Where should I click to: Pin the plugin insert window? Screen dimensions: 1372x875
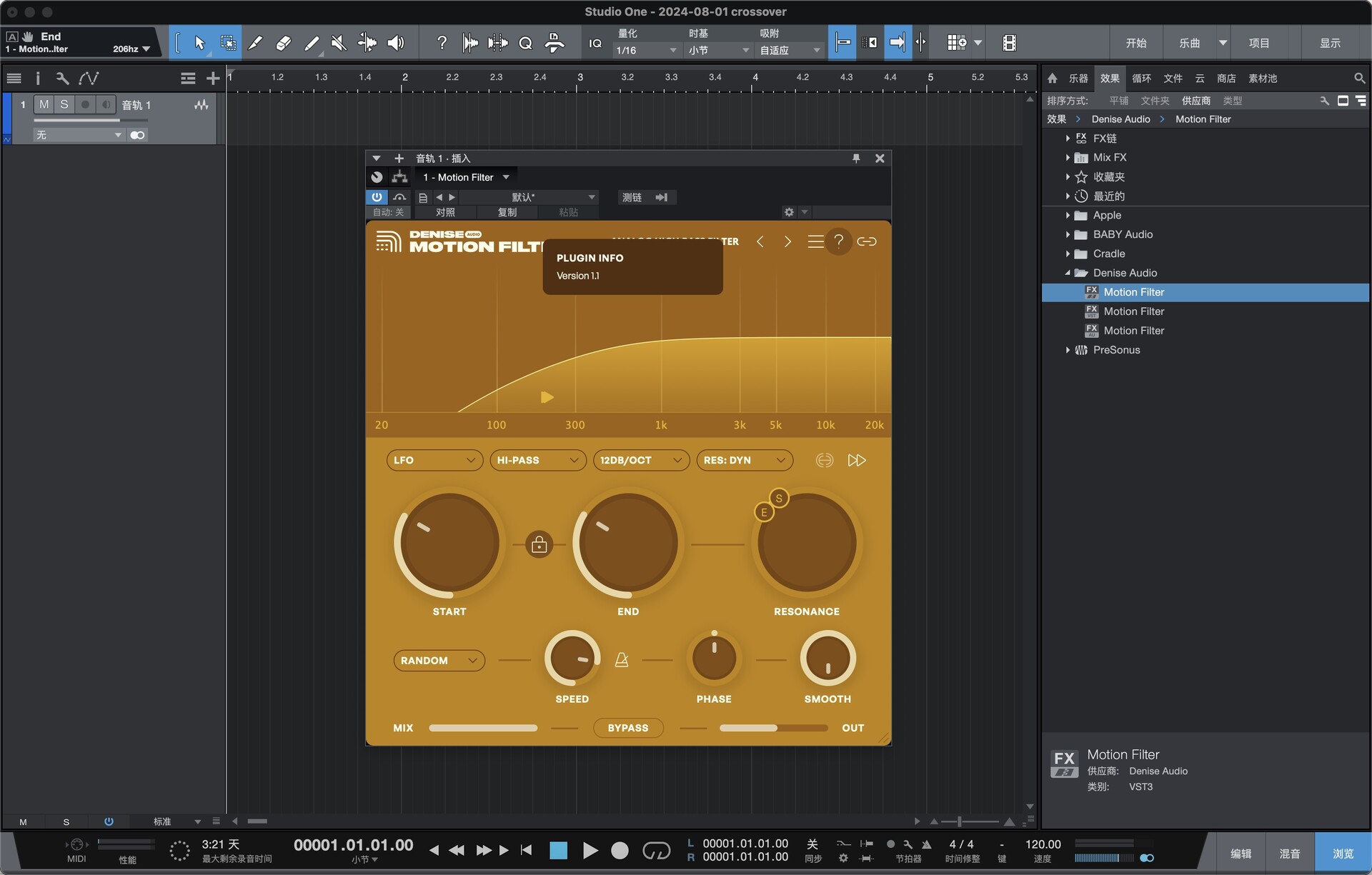(x=855, y=159)
